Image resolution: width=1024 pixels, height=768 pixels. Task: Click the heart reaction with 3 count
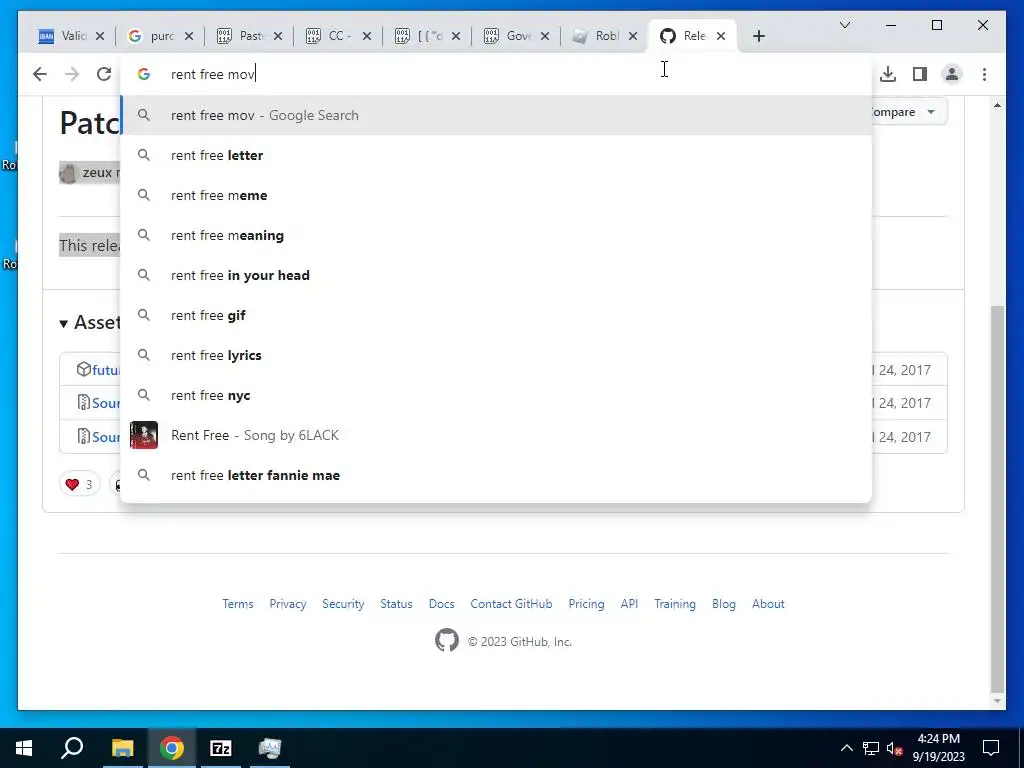(79, 484)
